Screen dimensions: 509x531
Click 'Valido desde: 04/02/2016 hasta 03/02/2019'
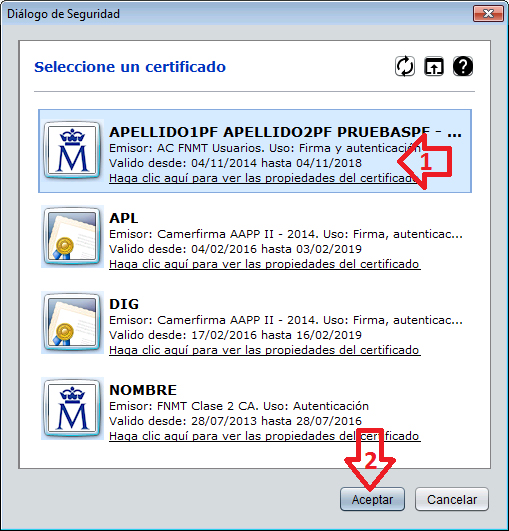click(235, 249)
